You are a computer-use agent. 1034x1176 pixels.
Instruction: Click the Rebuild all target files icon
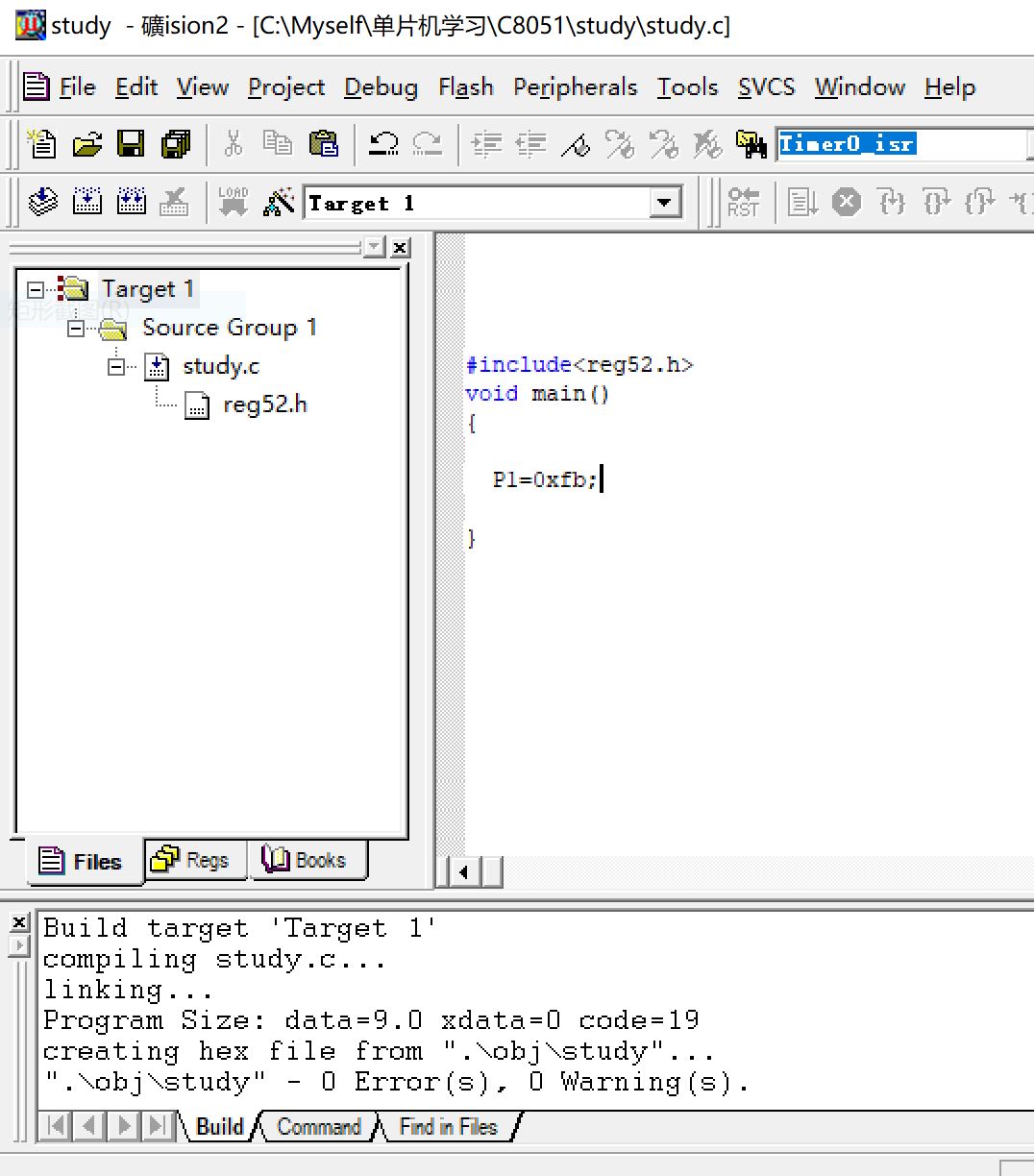pos(132,202)
